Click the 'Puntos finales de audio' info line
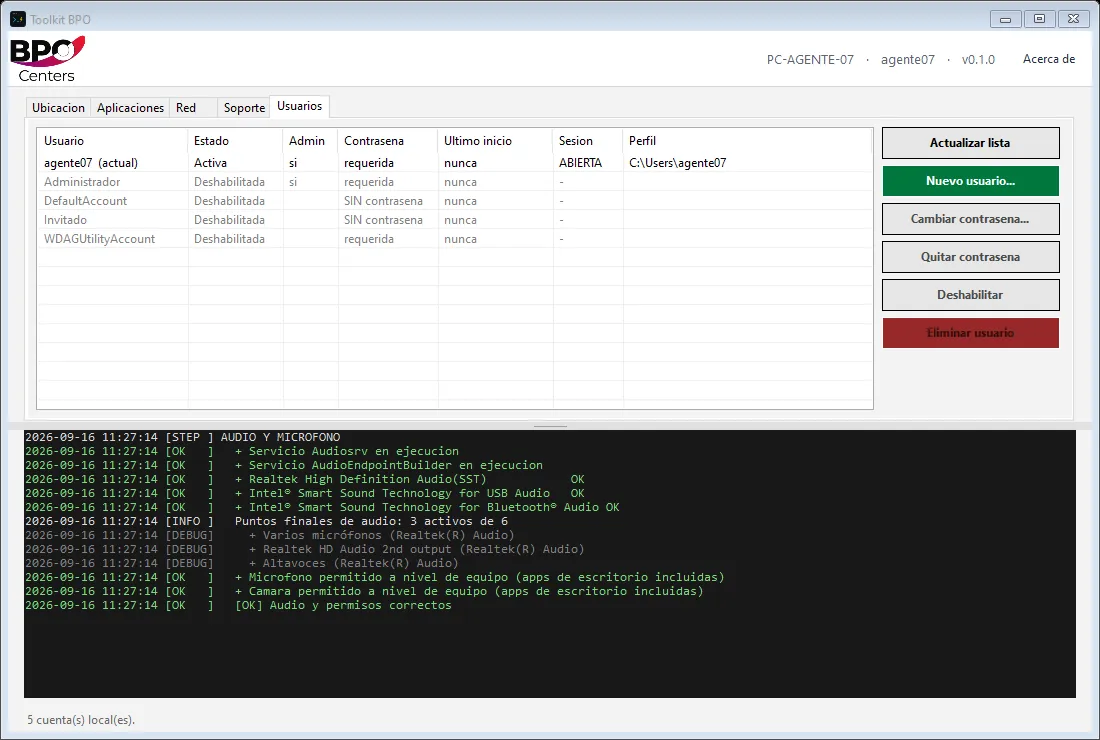The height and width of the screenshot is (740, 1100). point(267,521)
